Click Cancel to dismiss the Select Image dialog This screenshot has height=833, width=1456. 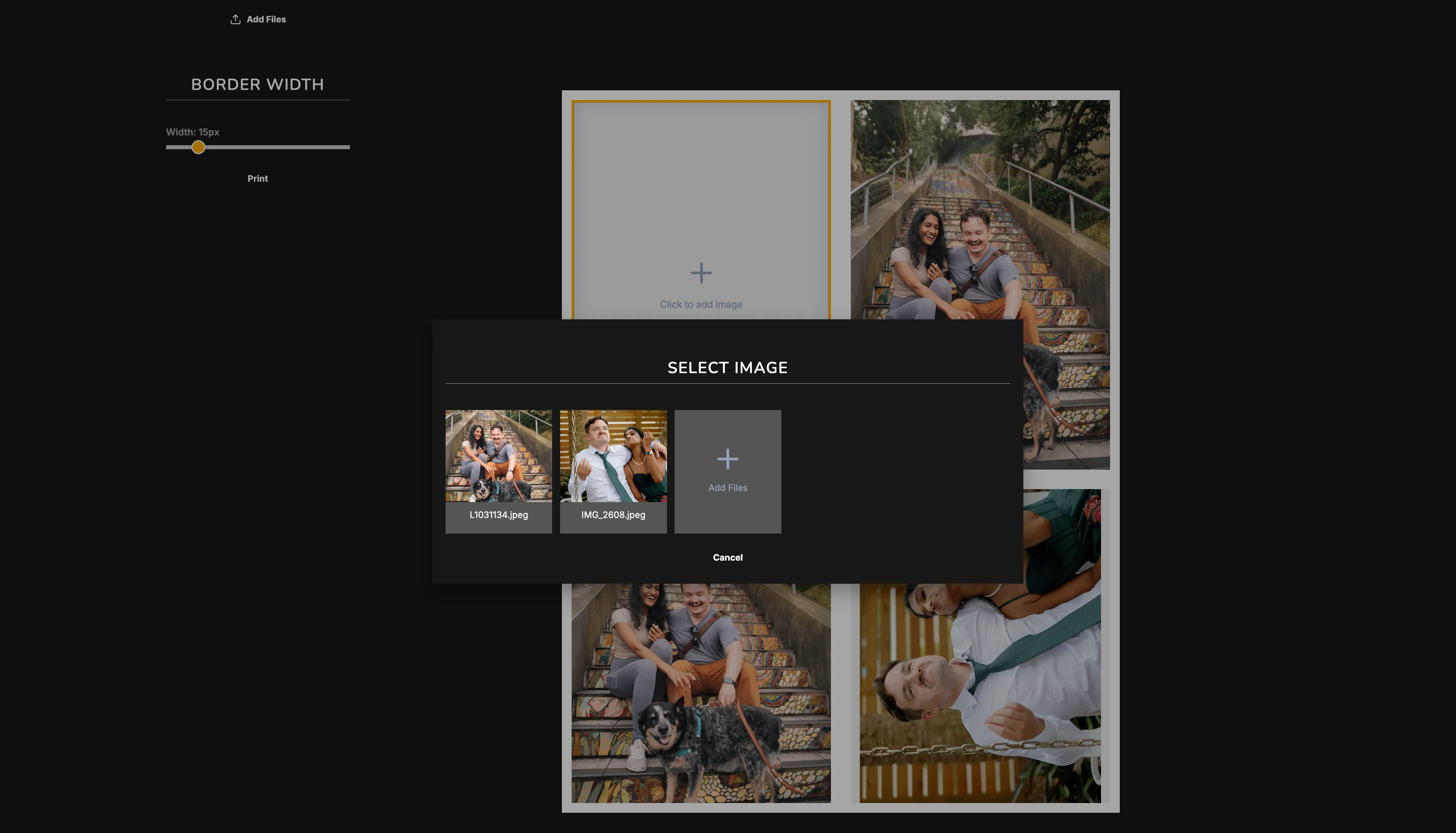point(727,557)
